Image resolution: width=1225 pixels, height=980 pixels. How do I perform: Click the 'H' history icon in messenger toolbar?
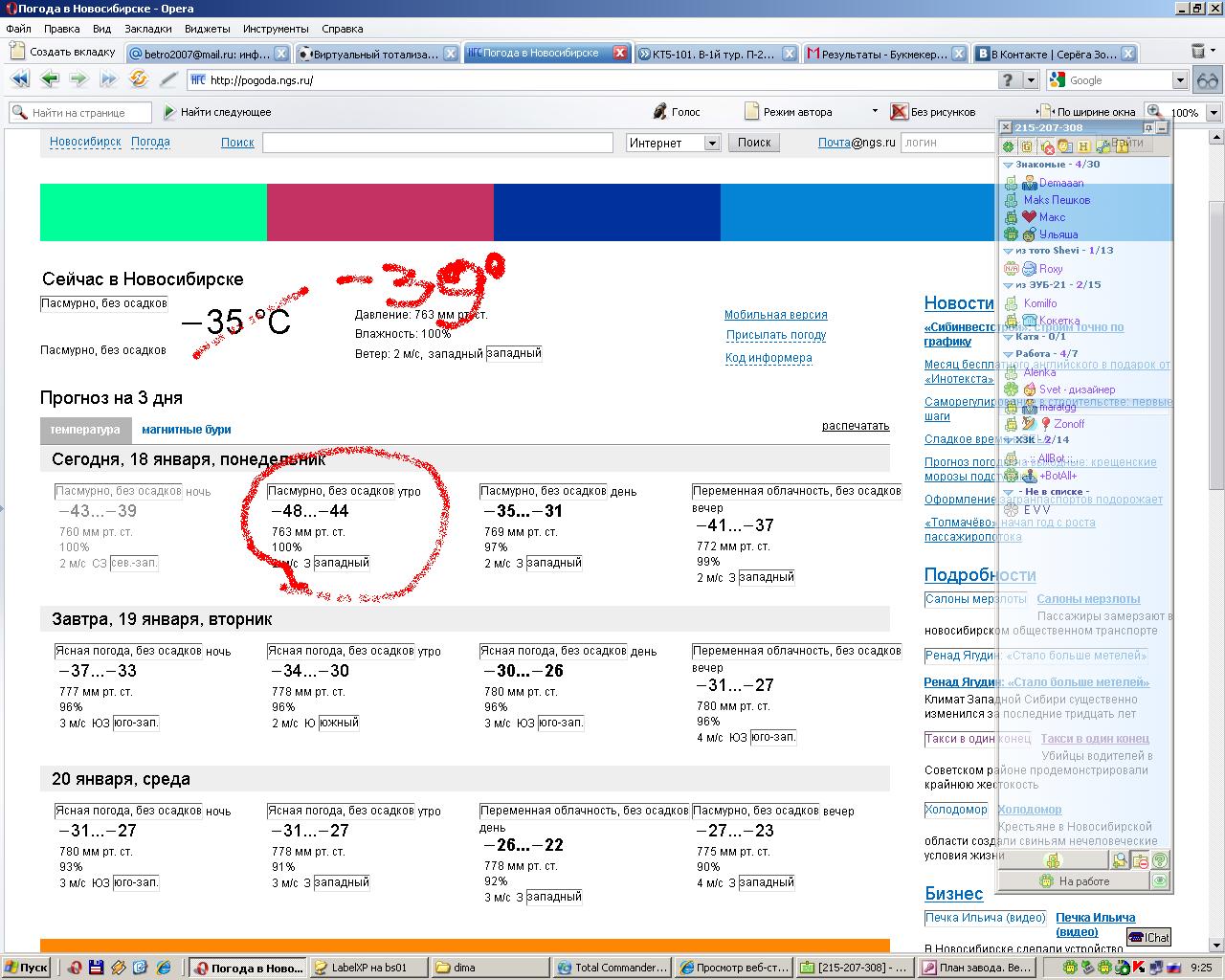[x=1084, y=146]
